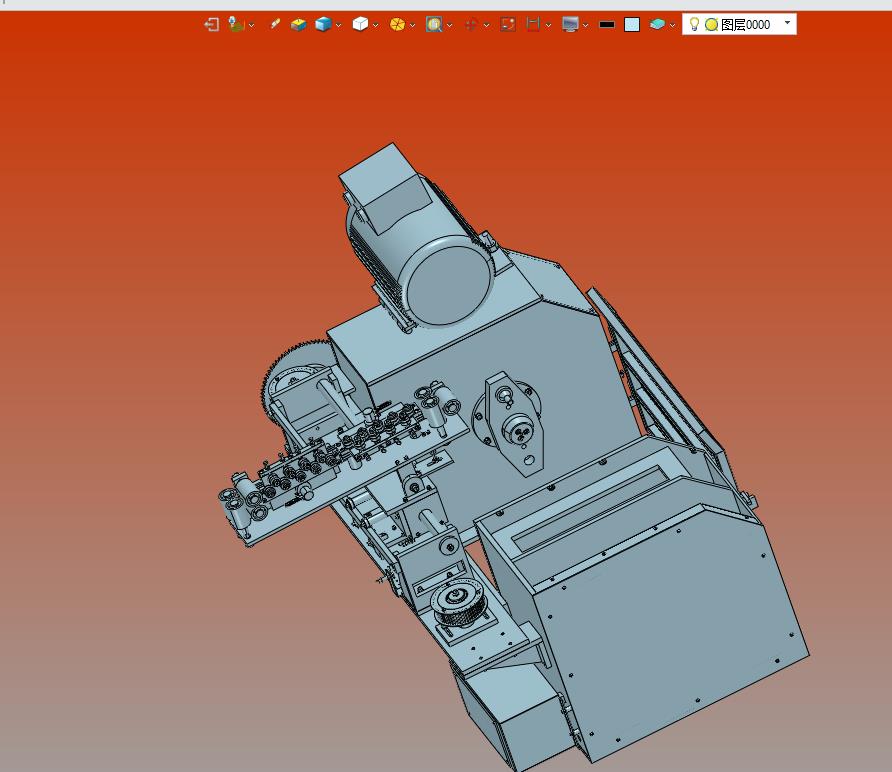This screenshot has height=772, width=892.
Task: Open the monitor display dropdown arrow
Action: pyautogui.click(x=585, y=25)
